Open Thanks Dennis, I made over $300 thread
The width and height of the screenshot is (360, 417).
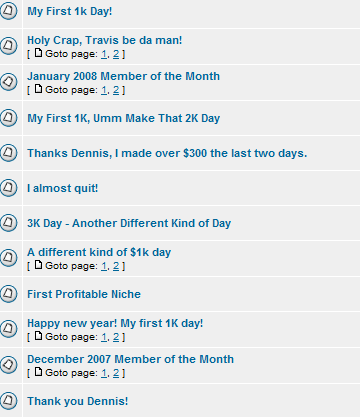point(167,153)
